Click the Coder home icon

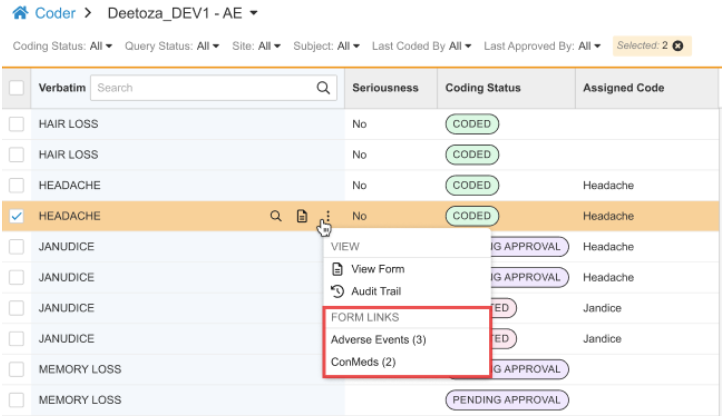click(20, 14)
